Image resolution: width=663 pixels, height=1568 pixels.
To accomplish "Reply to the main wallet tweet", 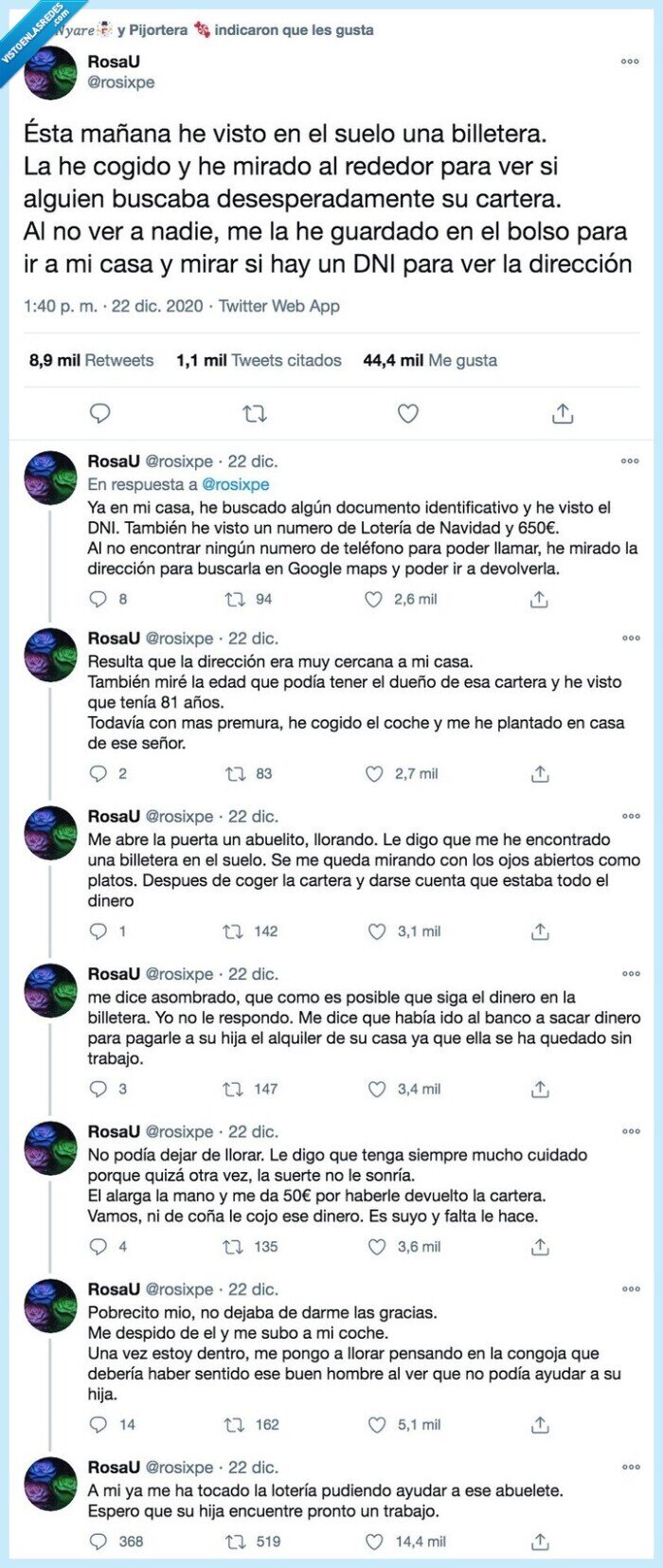I will click(99, 412).
